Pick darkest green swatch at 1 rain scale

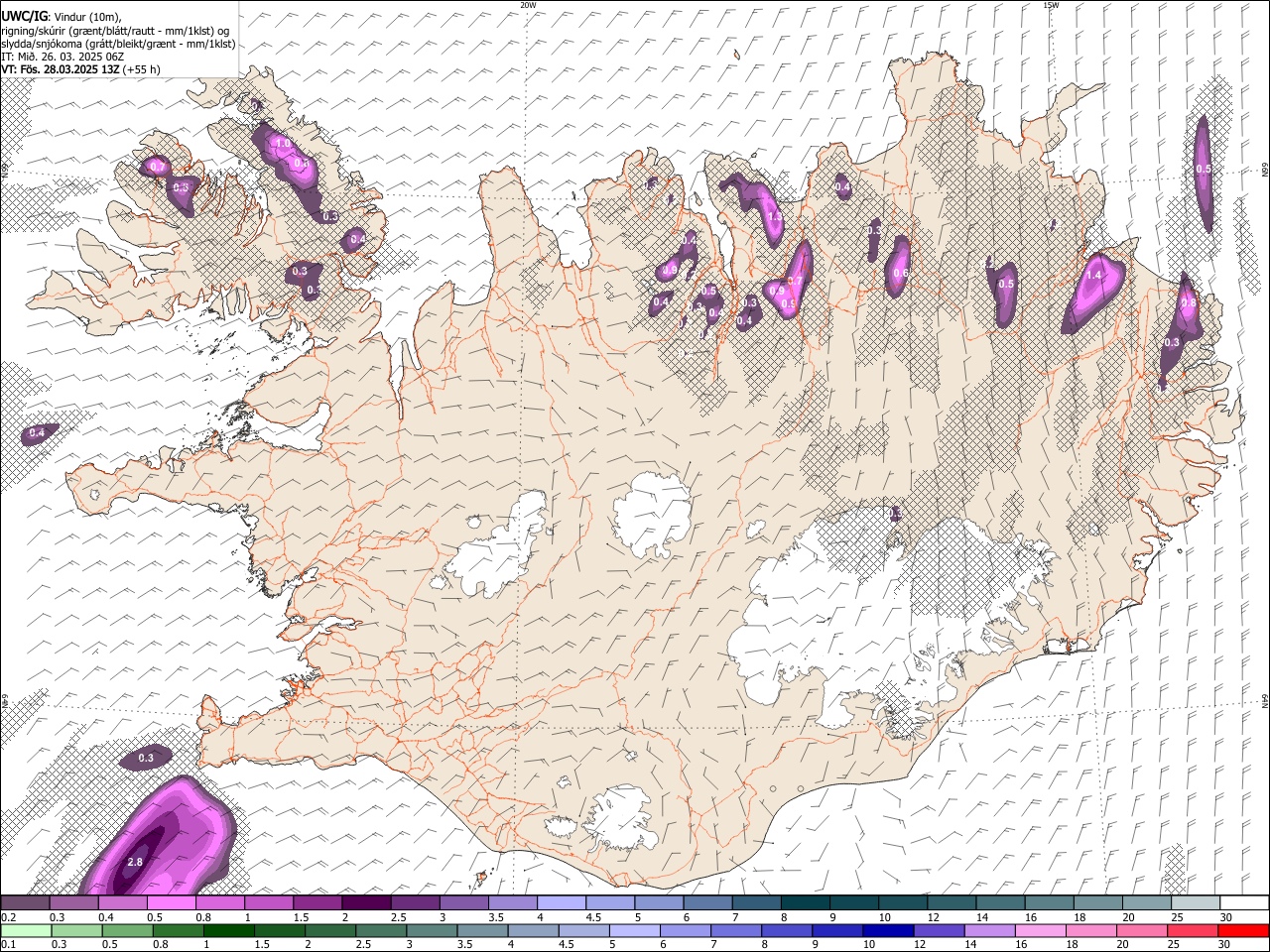[x=229, y=931]
